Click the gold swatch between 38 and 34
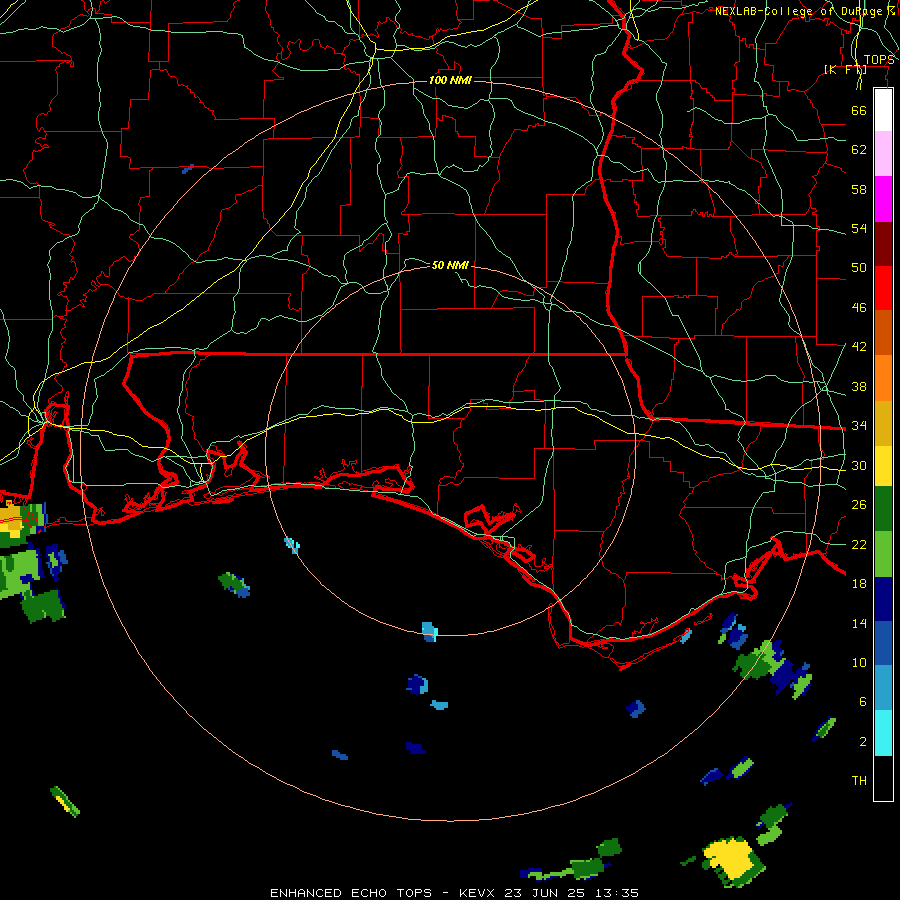900x900 pixels. [883, 422]
